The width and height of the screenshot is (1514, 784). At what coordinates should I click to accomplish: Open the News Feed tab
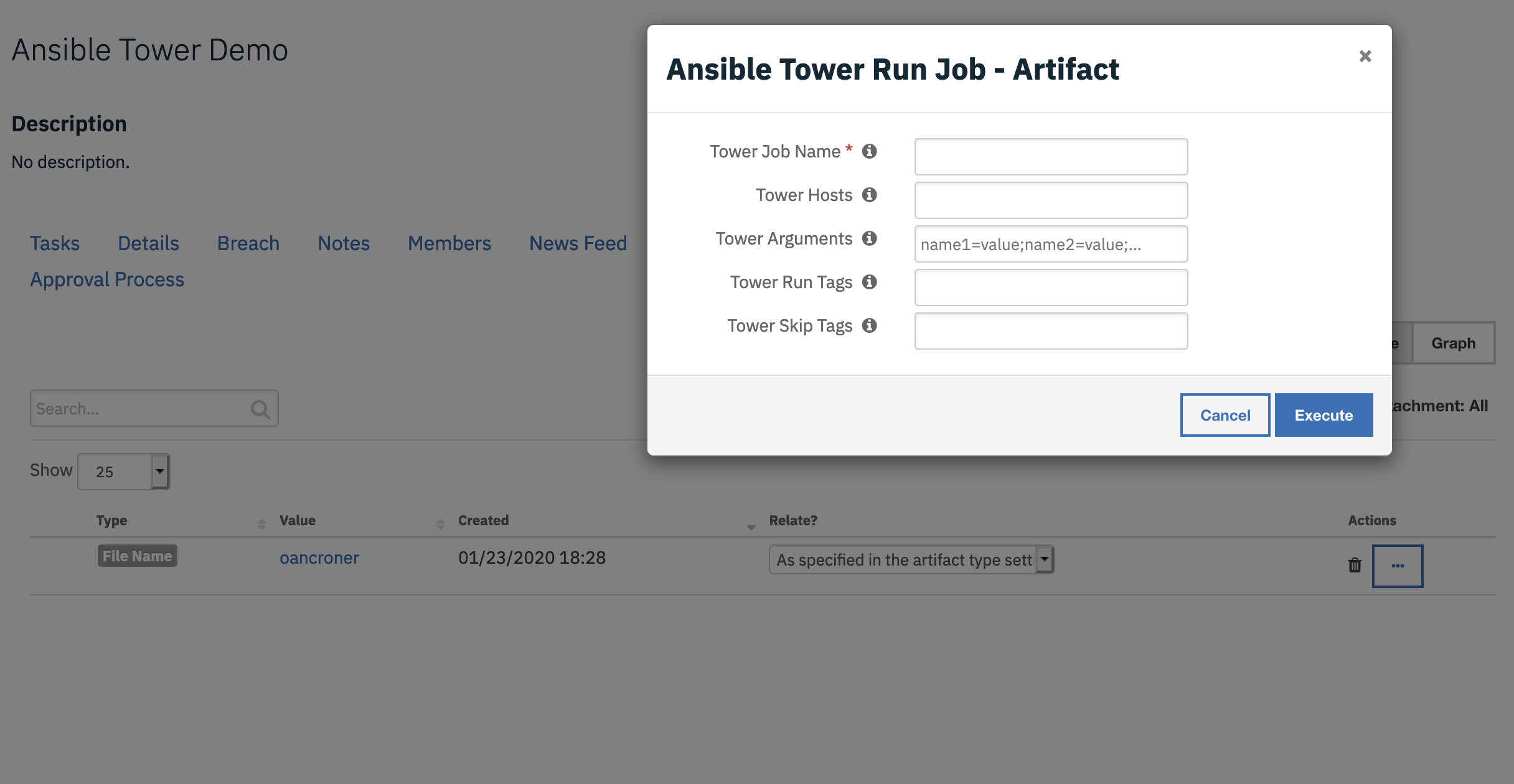(x=578, y=243)
